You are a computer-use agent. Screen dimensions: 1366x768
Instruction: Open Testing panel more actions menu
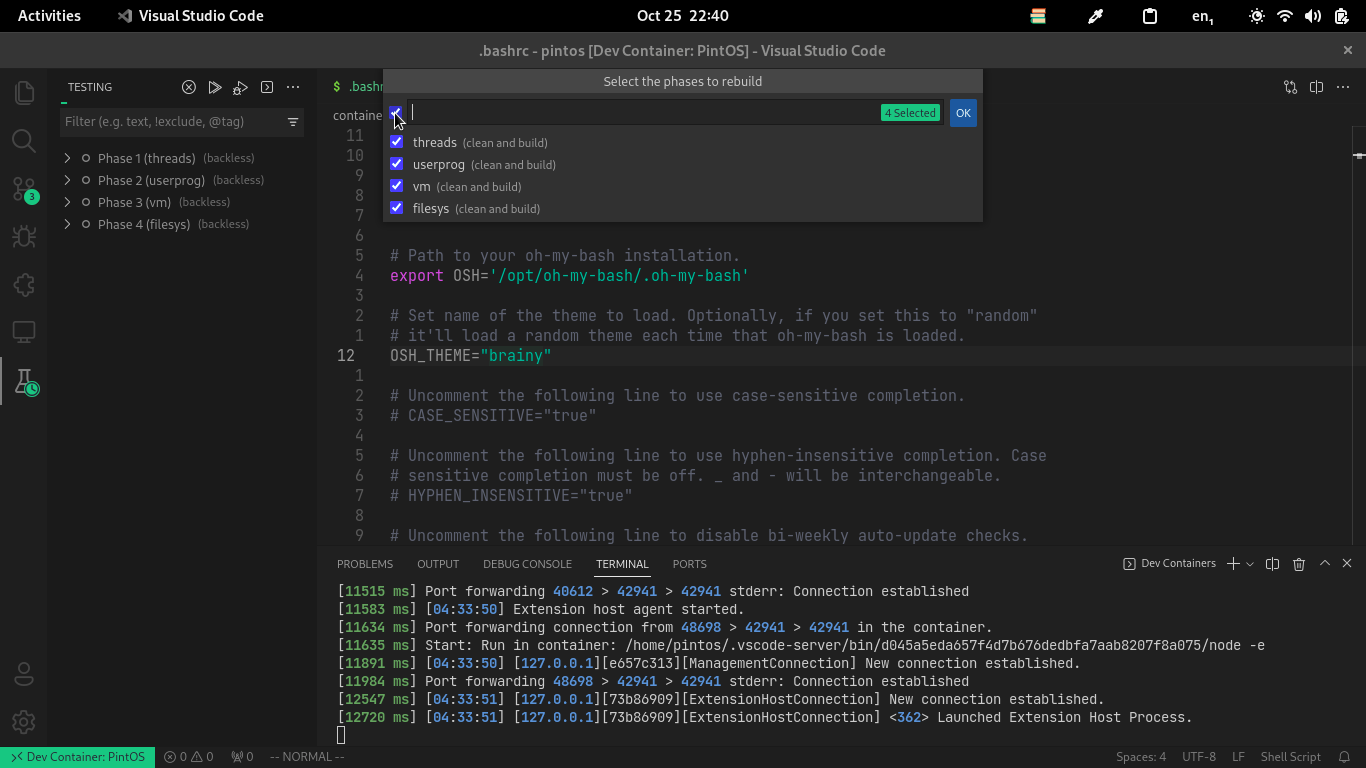point(293,87)
